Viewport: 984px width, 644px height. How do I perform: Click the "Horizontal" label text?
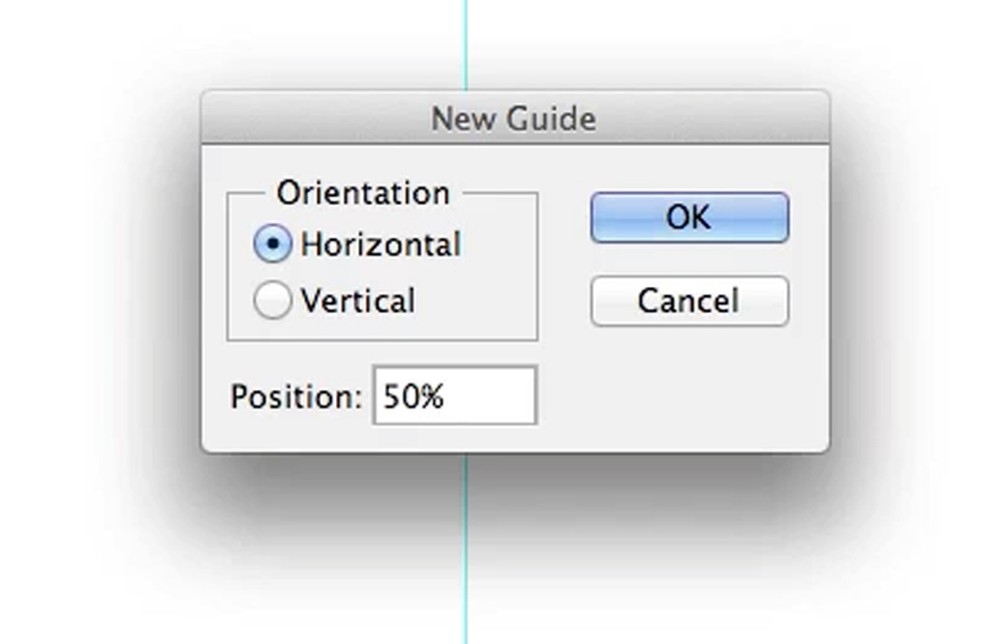[x=380, y=245]
